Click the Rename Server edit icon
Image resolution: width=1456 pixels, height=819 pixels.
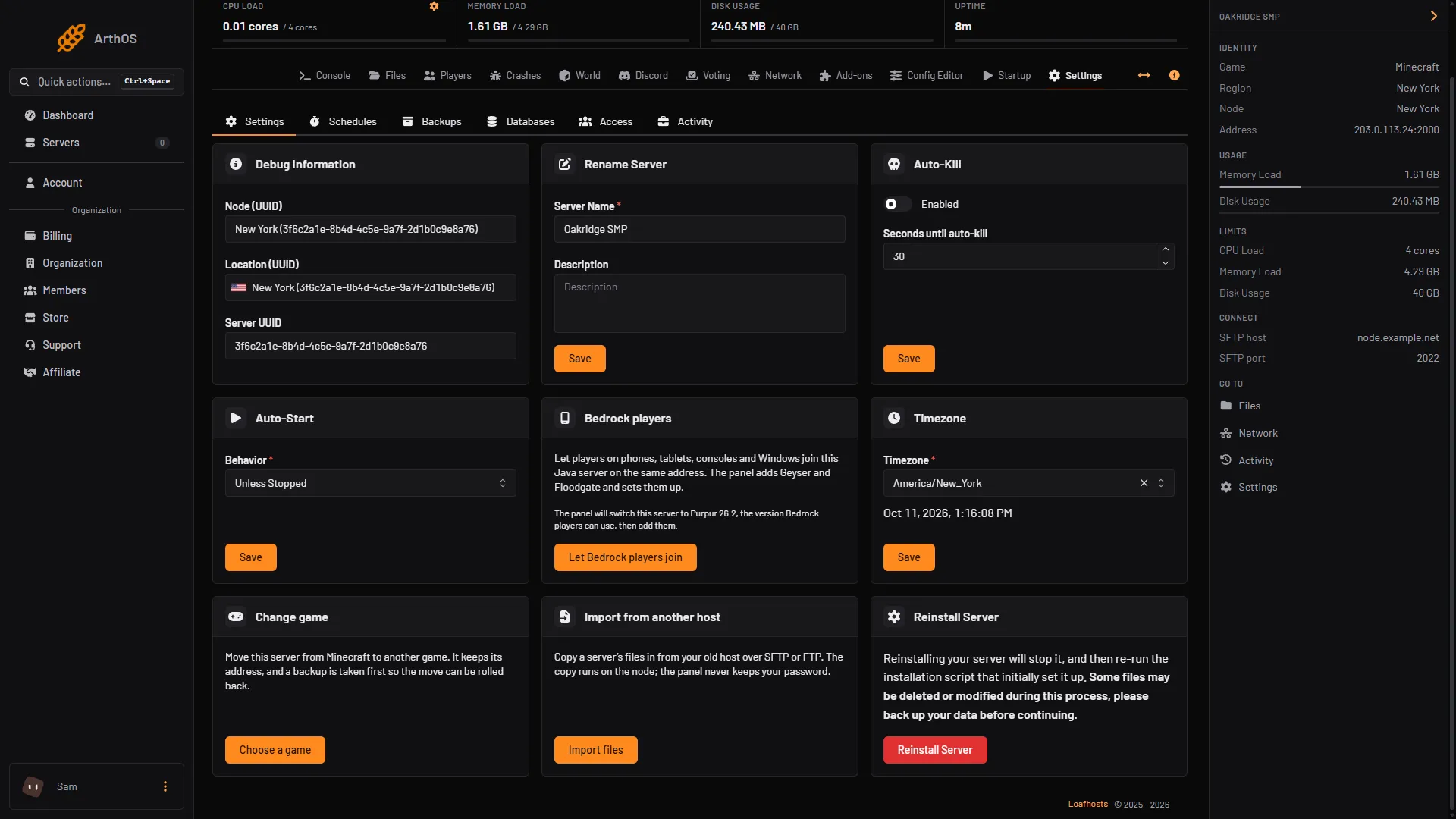click(x=565, y=164)
